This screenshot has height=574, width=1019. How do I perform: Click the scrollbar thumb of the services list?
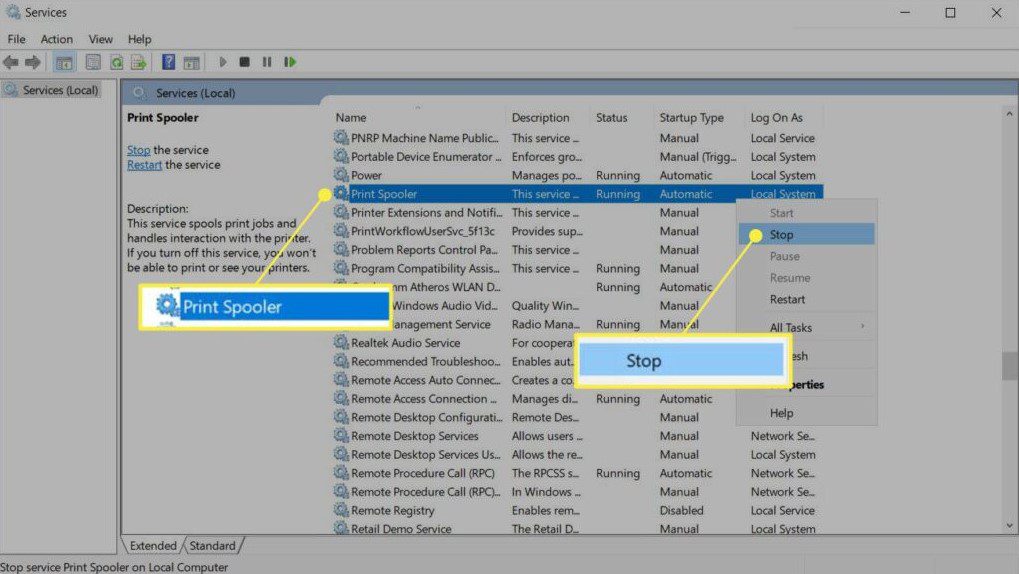[1009, 366]
